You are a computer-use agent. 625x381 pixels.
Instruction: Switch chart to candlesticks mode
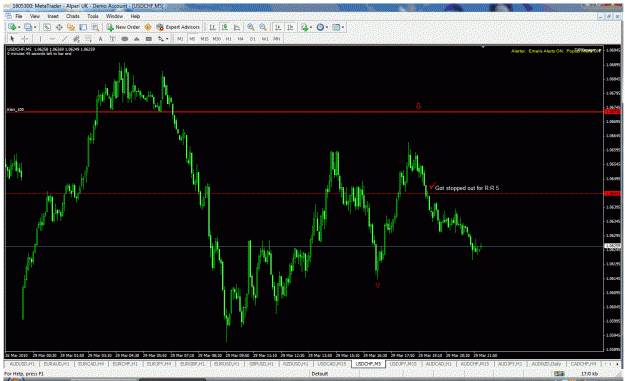tap(225, 27)
